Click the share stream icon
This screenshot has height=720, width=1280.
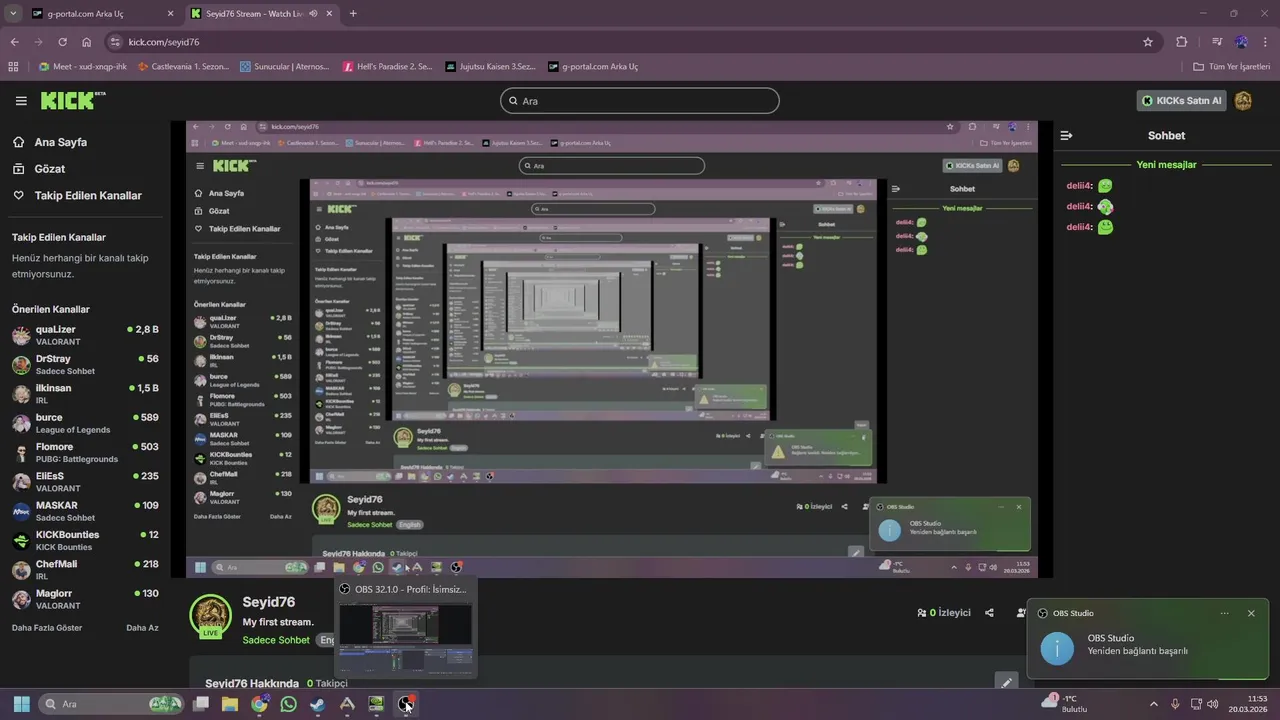tap(989, 613)
